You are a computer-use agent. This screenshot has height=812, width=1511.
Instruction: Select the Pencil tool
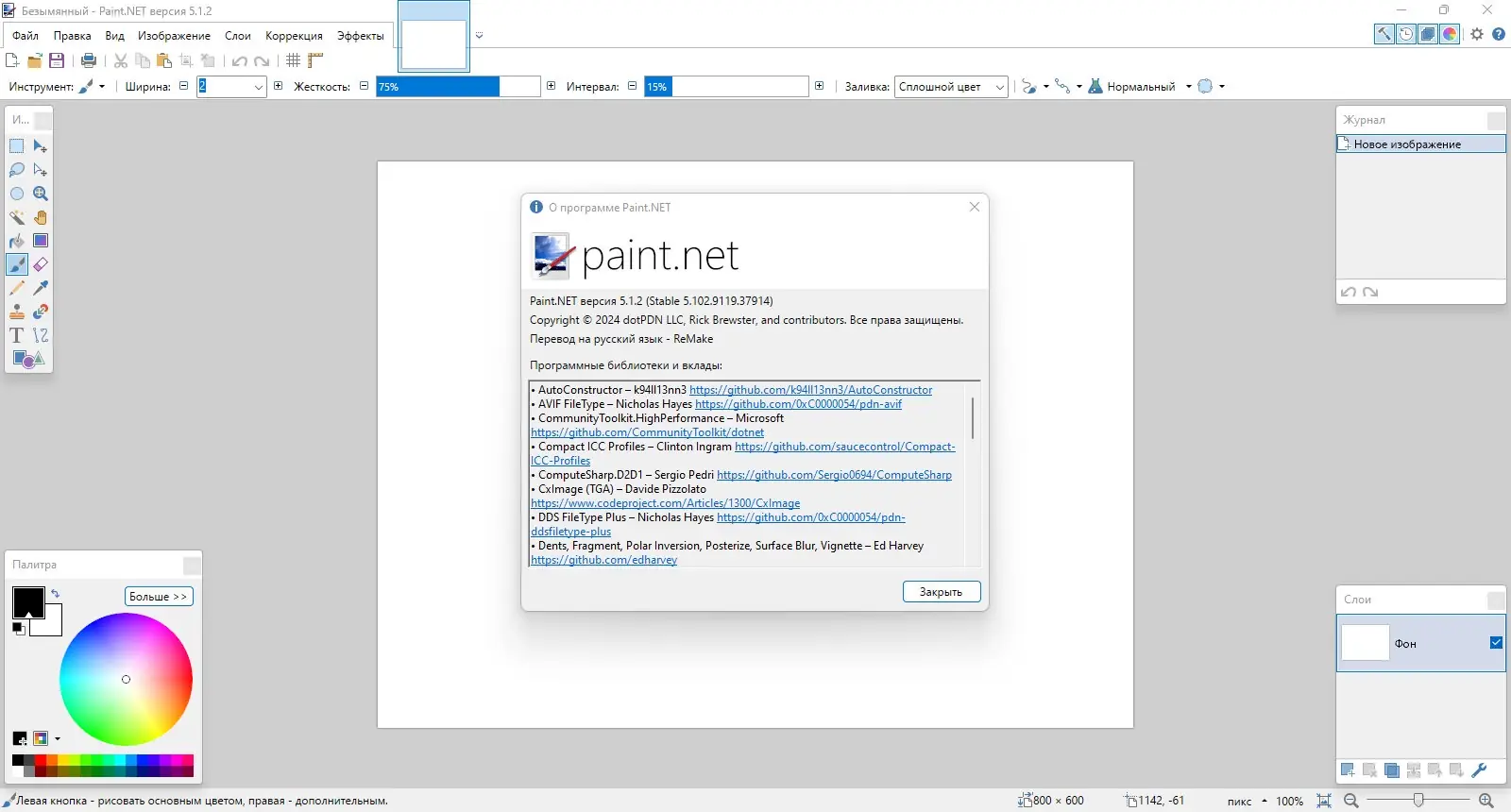[17, 288]
